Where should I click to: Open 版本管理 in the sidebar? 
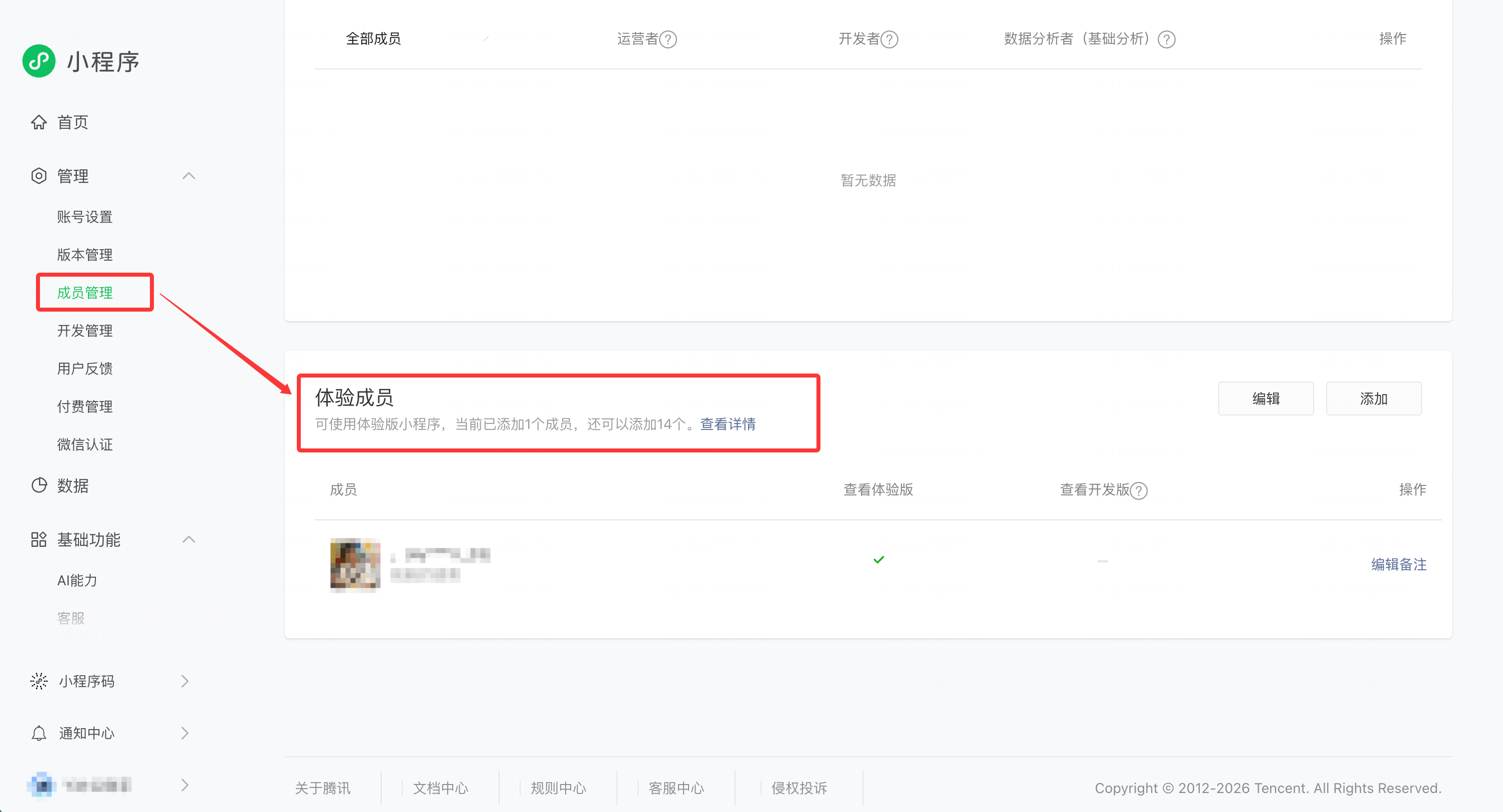click(x=84, y=255)
